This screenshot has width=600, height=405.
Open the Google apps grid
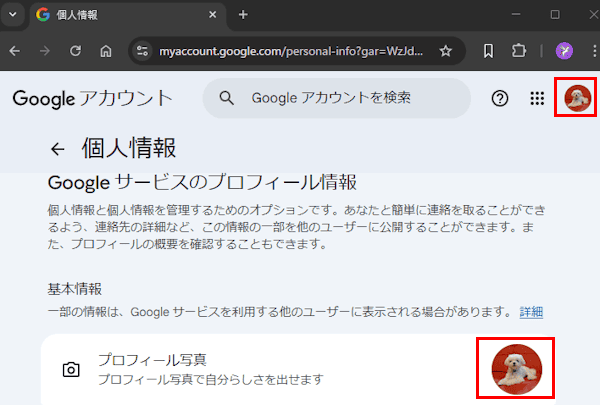point(537,98)
